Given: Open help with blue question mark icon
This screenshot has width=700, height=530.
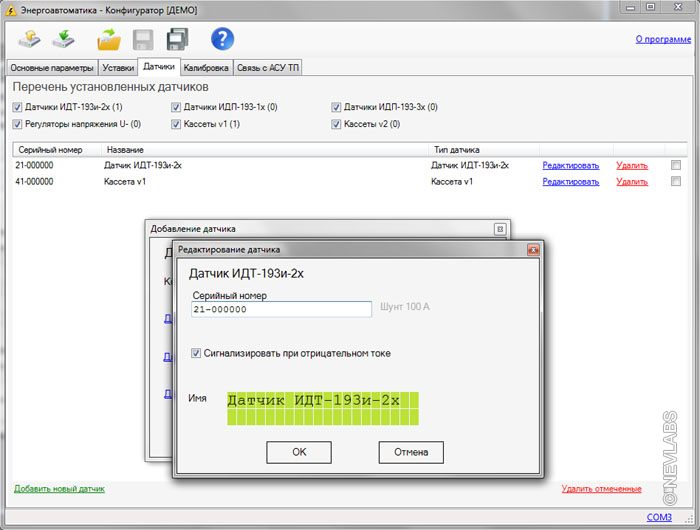Looking at the screenshot, I should (222, 39).
